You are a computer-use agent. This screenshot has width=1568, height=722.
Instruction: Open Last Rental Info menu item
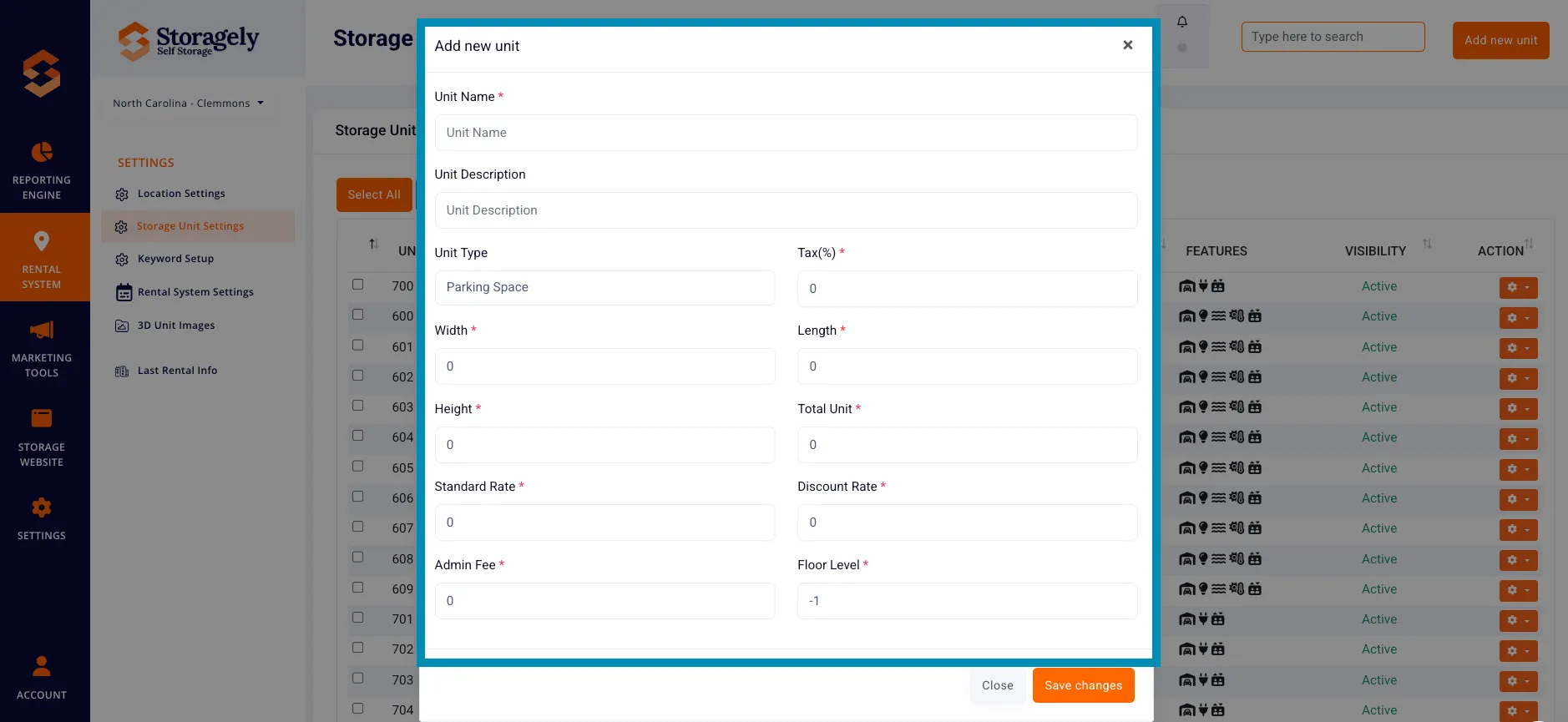pyautogui.click(x=177, y=371)
